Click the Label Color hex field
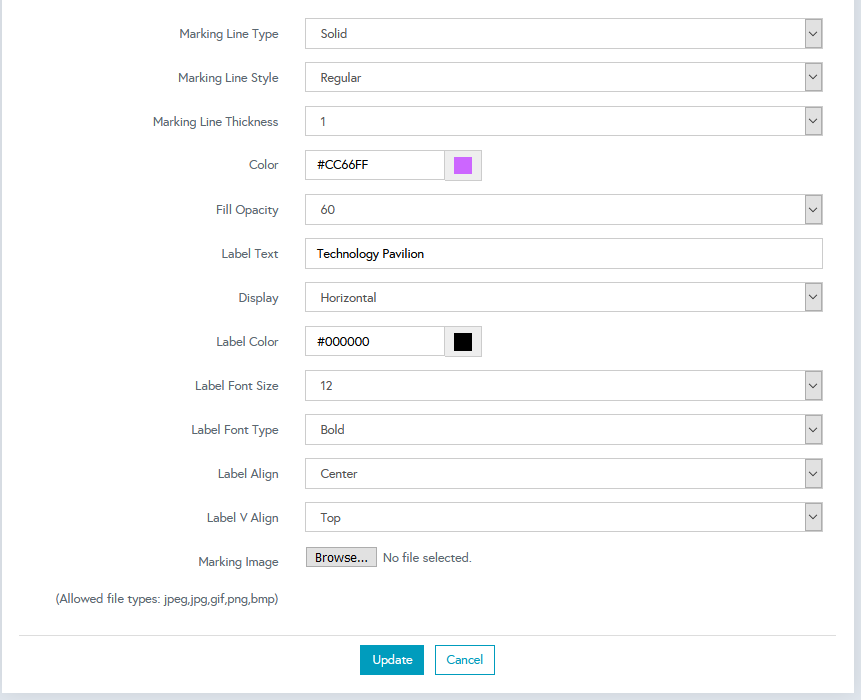861x700 pixels. pyautogui.click(x=375, y=341)
